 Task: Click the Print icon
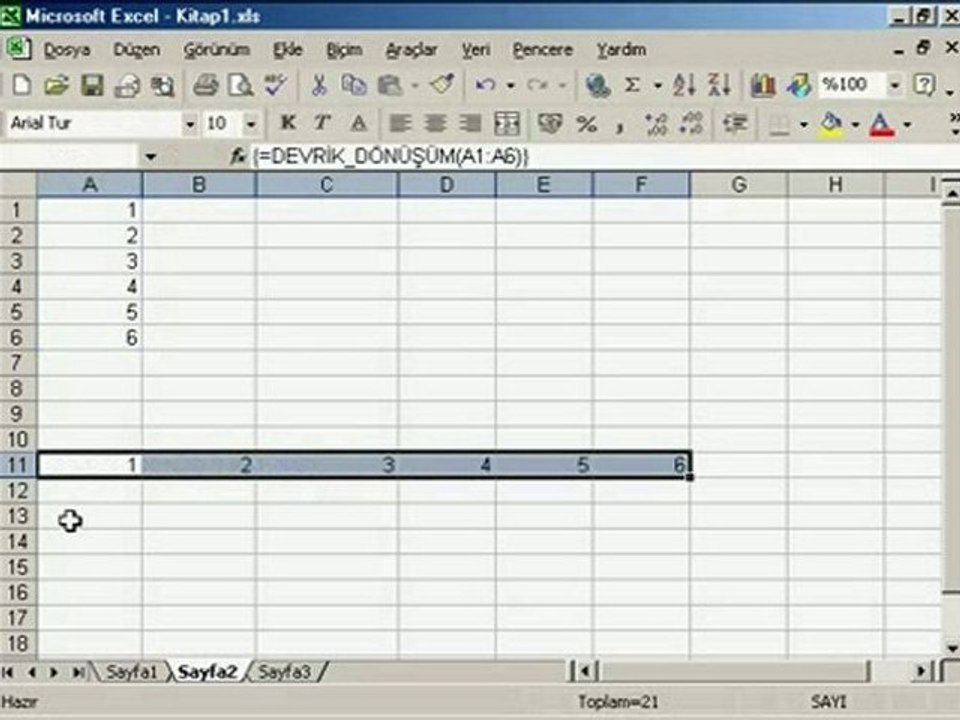pos(206,85)
